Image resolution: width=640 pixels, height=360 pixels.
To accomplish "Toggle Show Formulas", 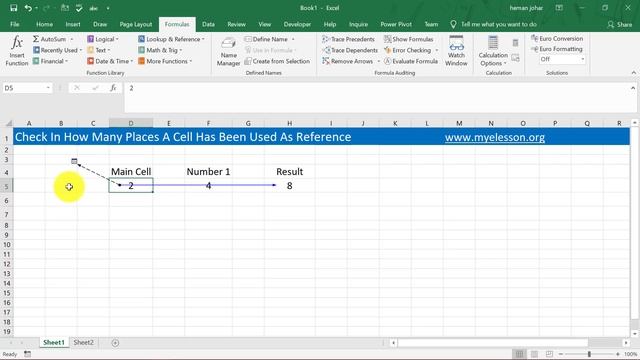I will click(x=409, y=39).
